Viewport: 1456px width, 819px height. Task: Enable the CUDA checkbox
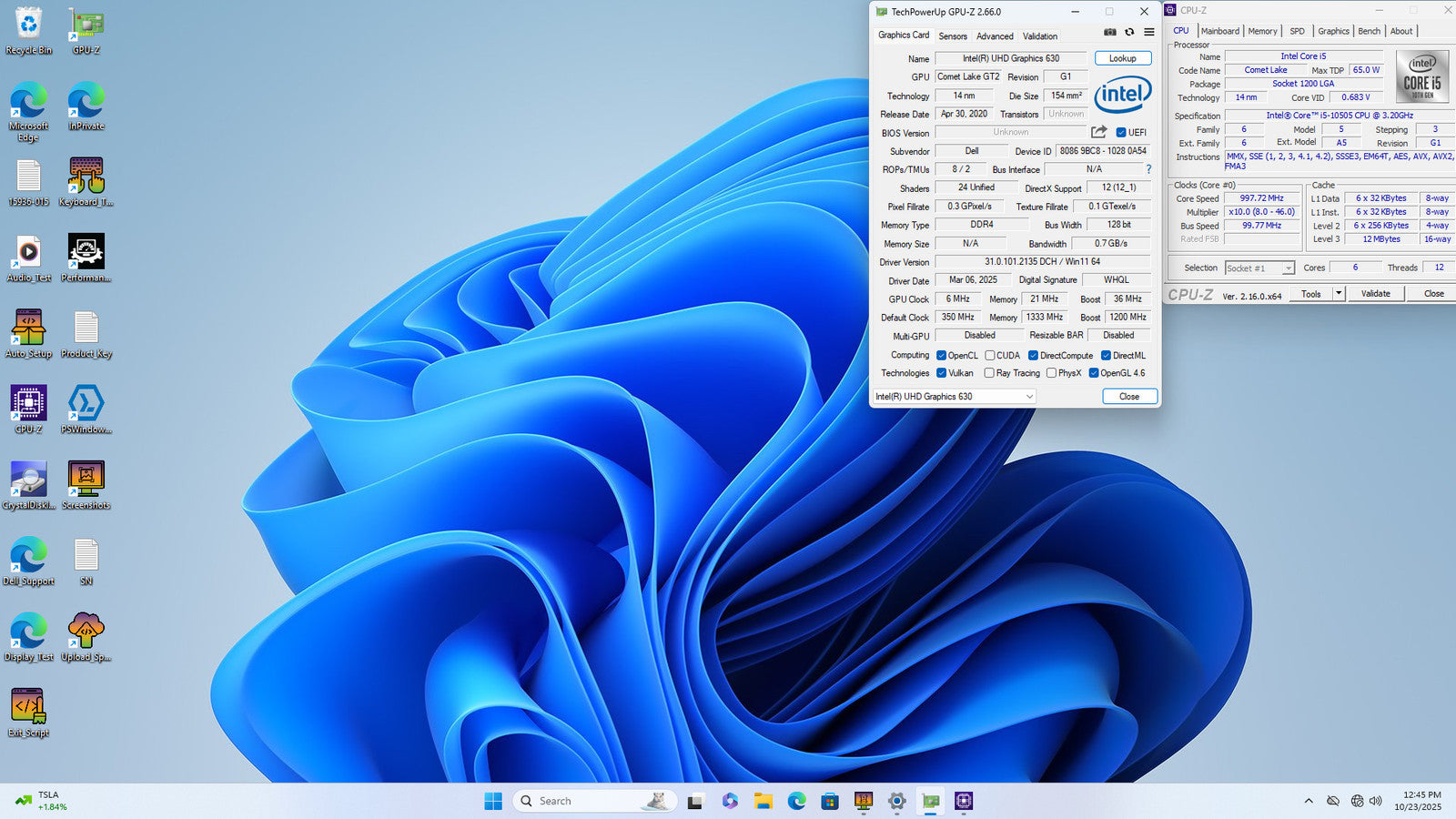[x=989, y=356]
